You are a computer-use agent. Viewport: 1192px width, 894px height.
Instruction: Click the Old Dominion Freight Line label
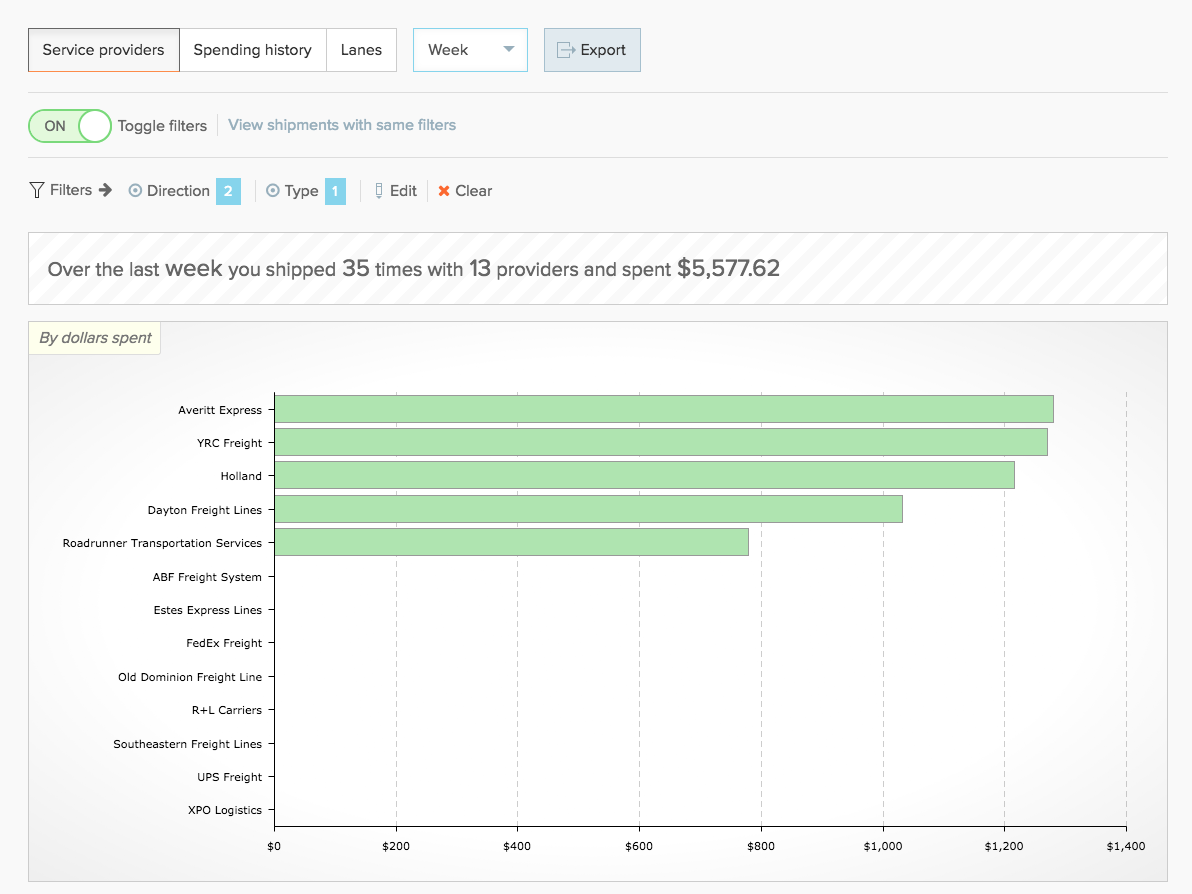pyautogui.click(x=190, y=677)
